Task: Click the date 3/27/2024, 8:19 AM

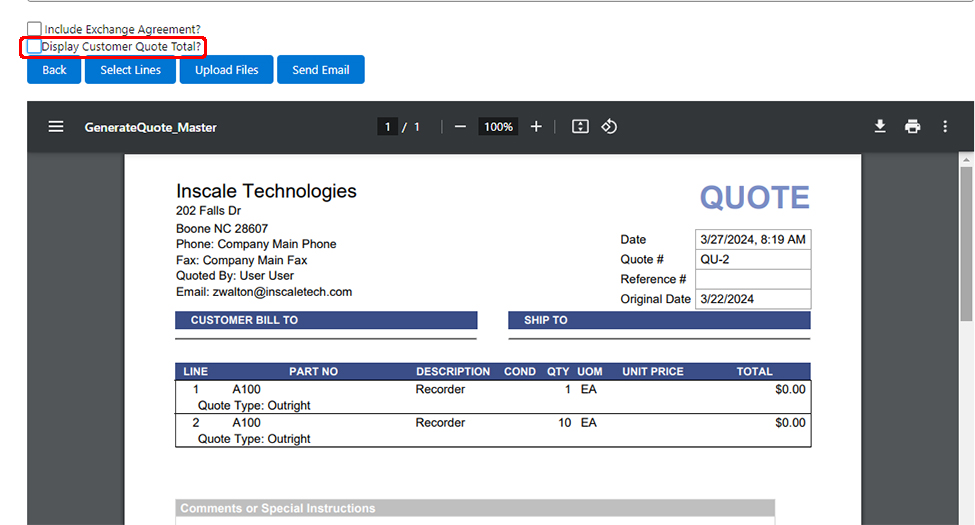Action: click(x=753, y=239)
